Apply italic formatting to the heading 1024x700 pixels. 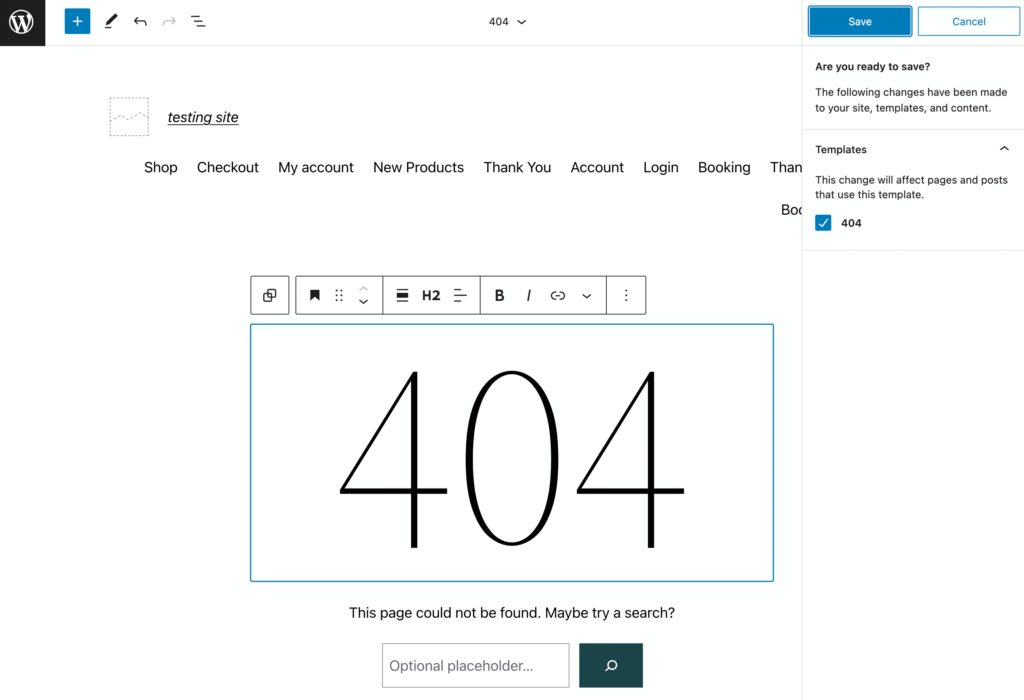point(528,295)
